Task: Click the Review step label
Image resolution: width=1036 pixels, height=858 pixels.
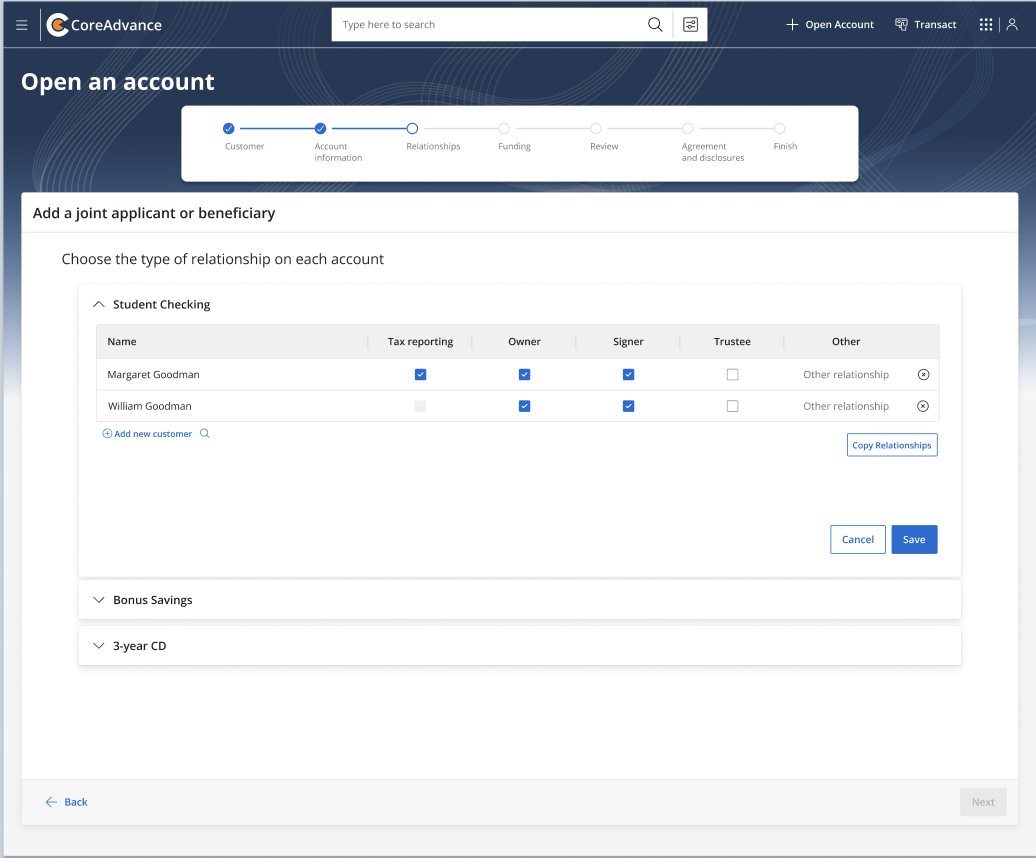Action: click(x=605, y=147)
